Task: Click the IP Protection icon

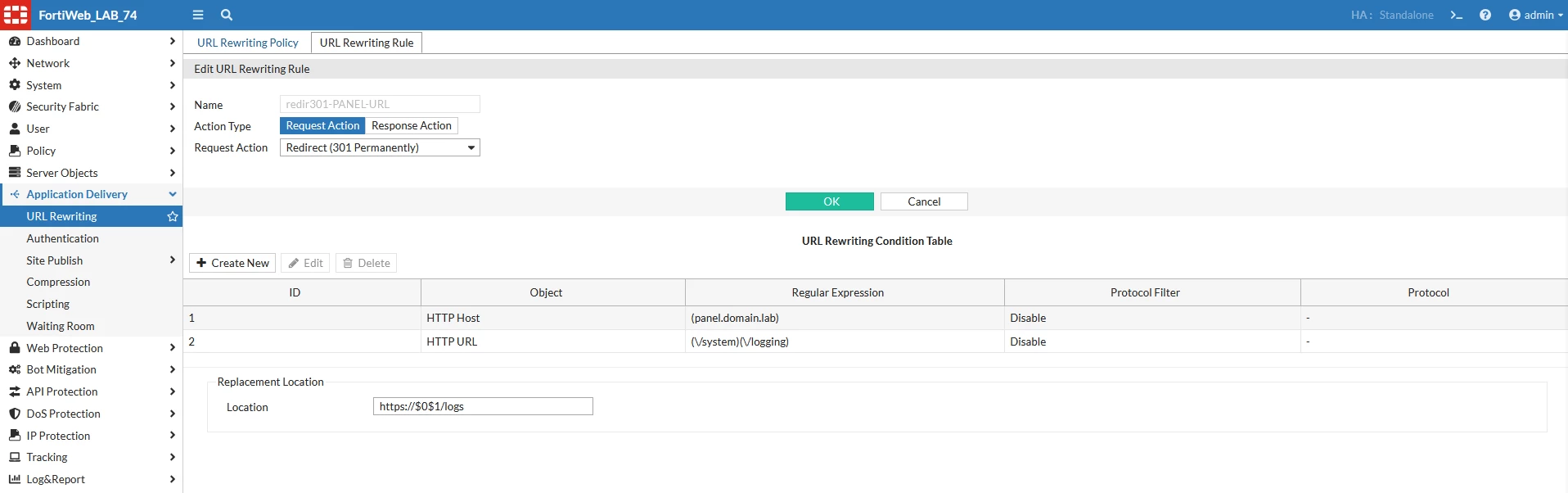Action: [x=15, y=436]
